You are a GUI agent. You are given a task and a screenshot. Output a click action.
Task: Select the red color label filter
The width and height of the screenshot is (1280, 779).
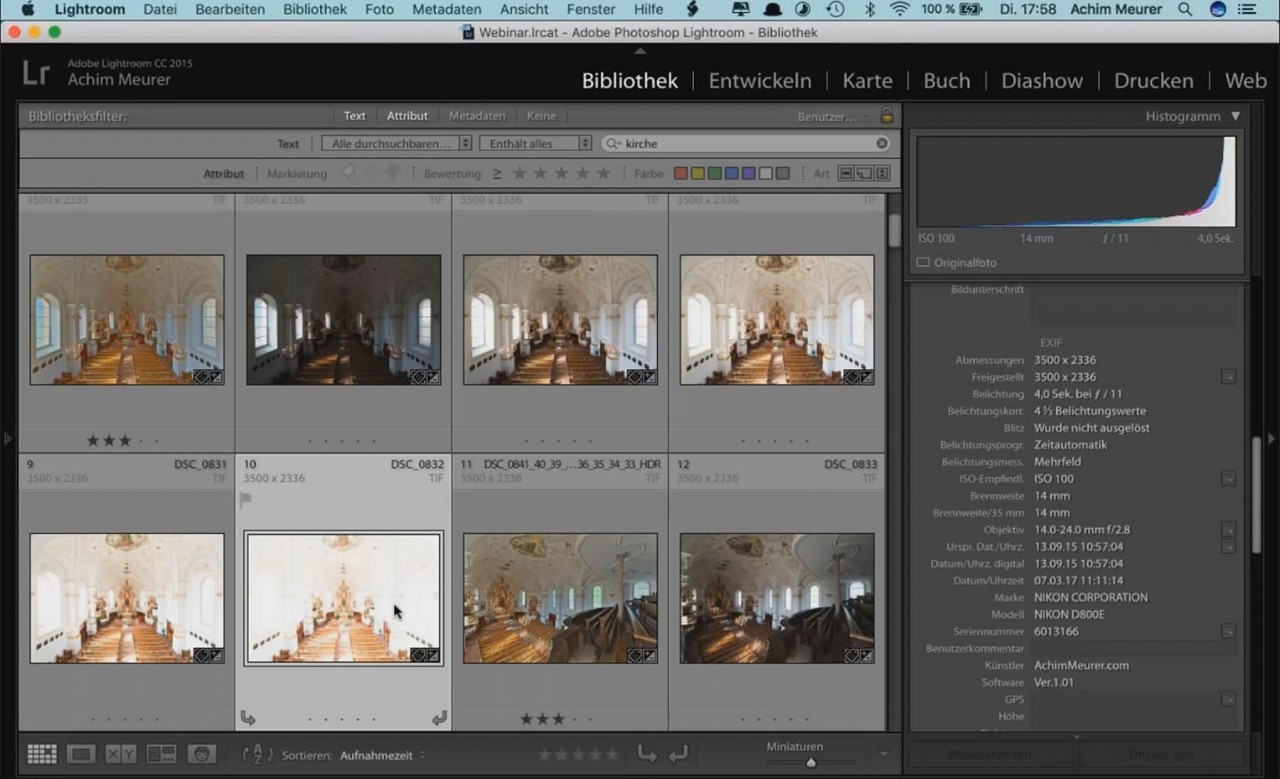tap(680, 173)
